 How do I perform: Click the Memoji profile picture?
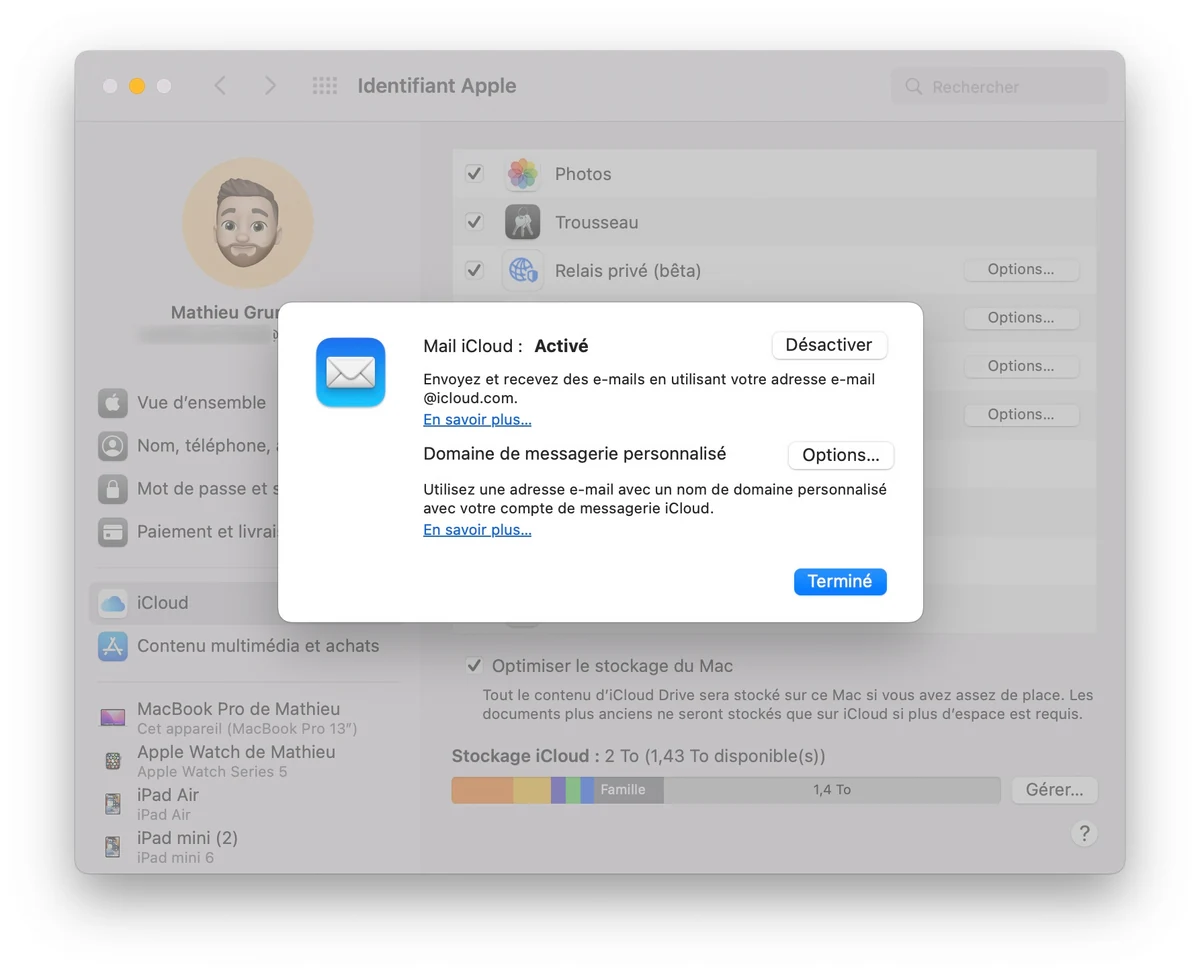pos(248,223)
